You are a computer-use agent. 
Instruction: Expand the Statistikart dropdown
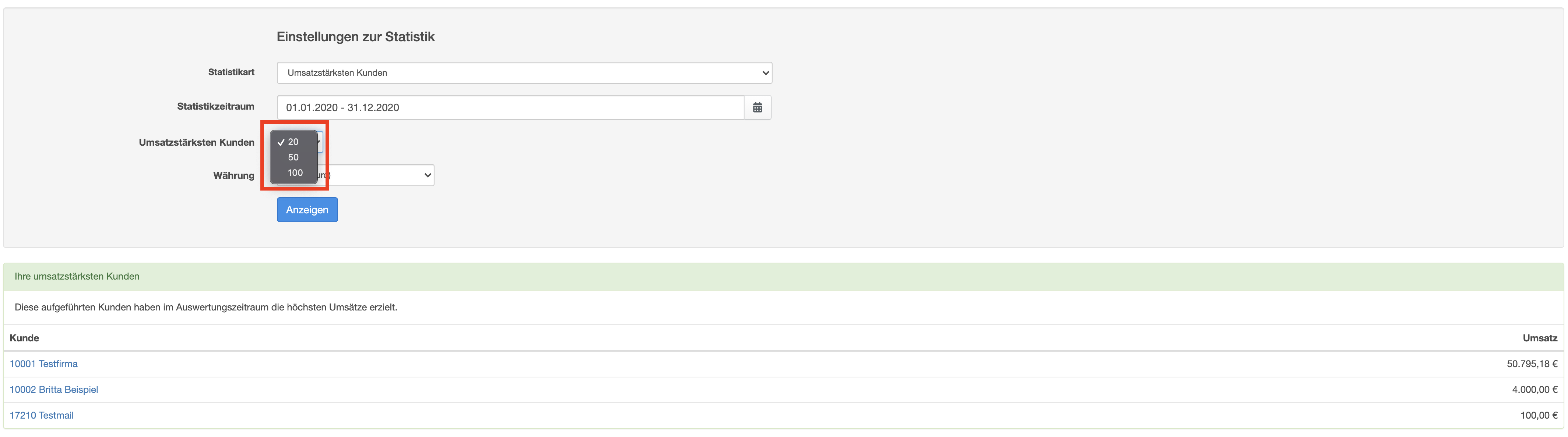pyautogui.click(x=524, y=73)
